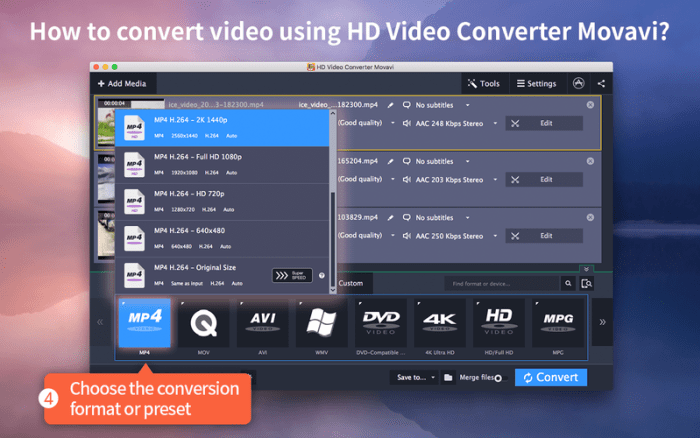Viewport: 700px width, 438px height.
Task: Select the 4K Ultra HD format icon
Action: pyautogui.click(x=440, y=323)
